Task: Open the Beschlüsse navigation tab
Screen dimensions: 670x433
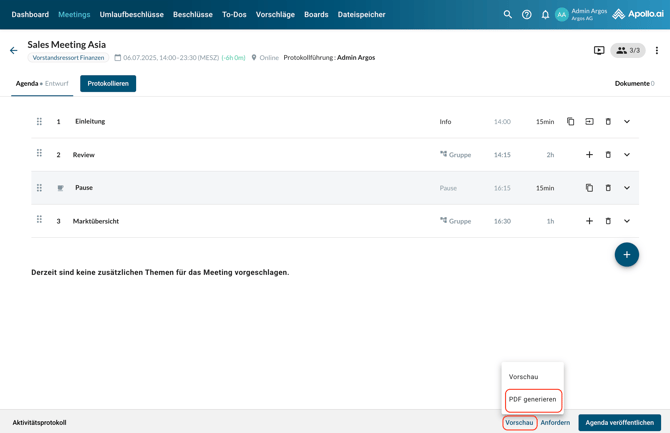Action: (x=192, y=15)
